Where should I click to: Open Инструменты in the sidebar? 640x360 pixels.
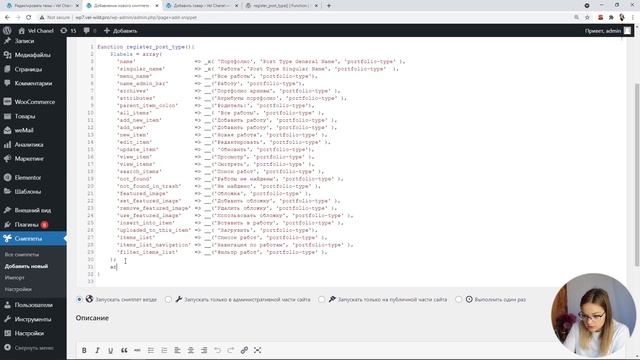(x=33, y=319)
